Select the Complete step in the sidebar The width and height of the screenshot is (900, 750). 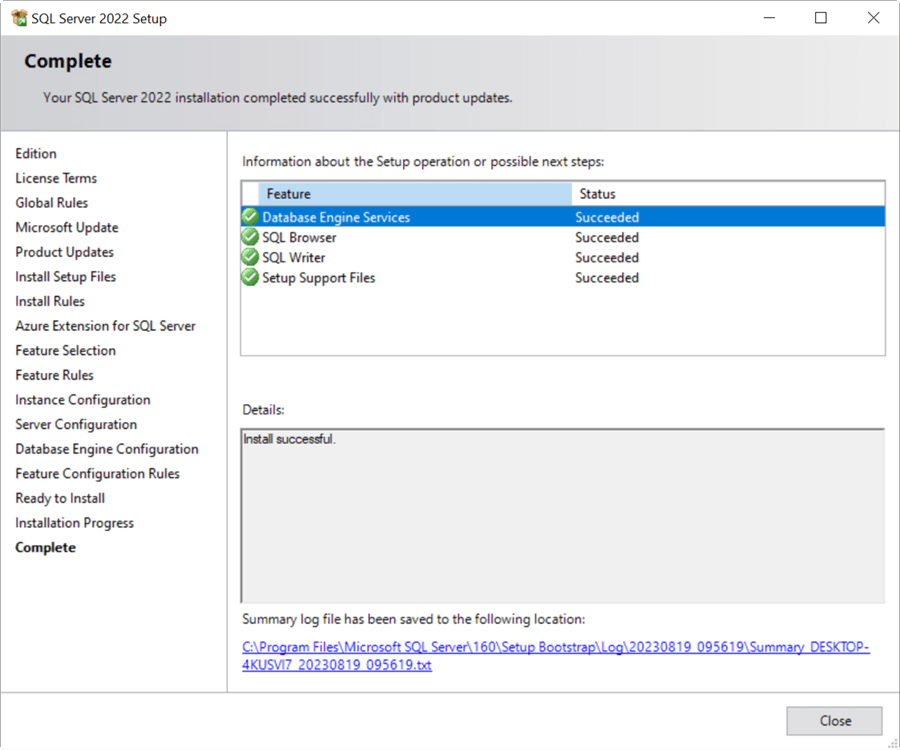pyautogui.click(x=45, y=547)
